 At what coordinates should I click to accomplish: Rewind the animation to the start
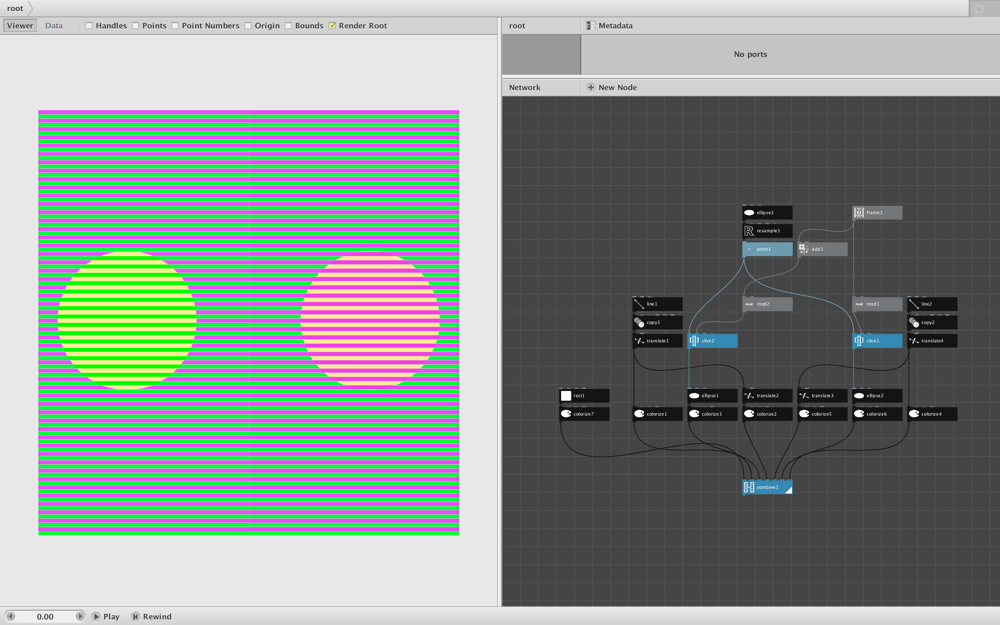[x=151, y=617]
